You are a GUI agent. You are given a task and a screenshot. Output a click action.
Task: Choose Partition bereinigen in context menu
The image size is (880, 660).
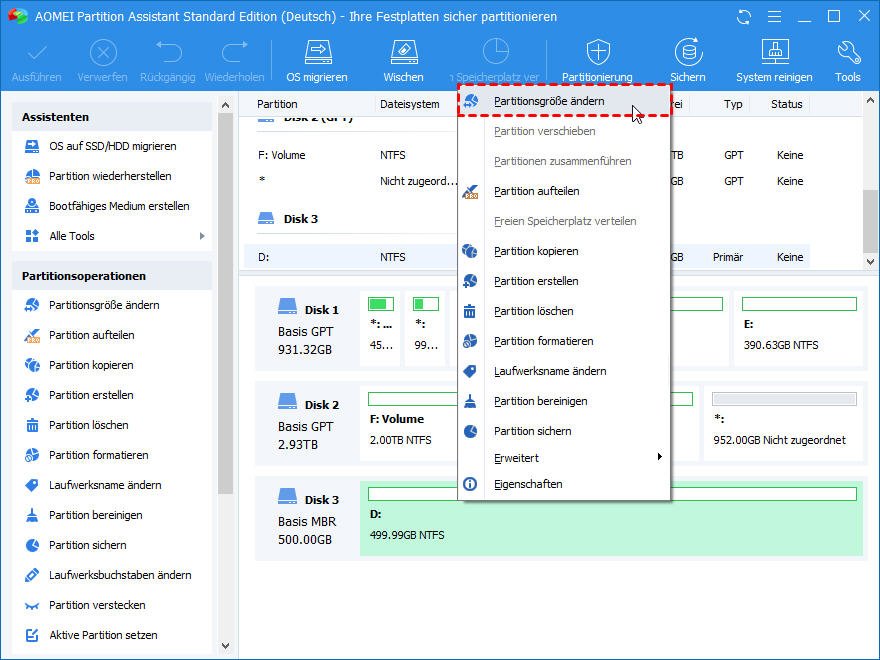click(564, 401)
